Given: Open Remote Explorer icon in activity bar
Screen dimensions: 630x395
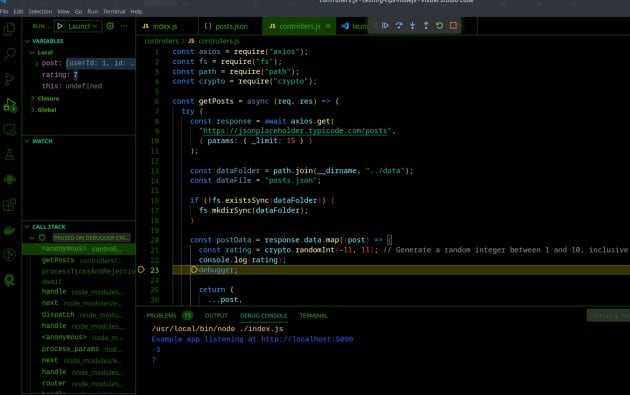Looking at the screenshot, I should click(x=9, y=130).
